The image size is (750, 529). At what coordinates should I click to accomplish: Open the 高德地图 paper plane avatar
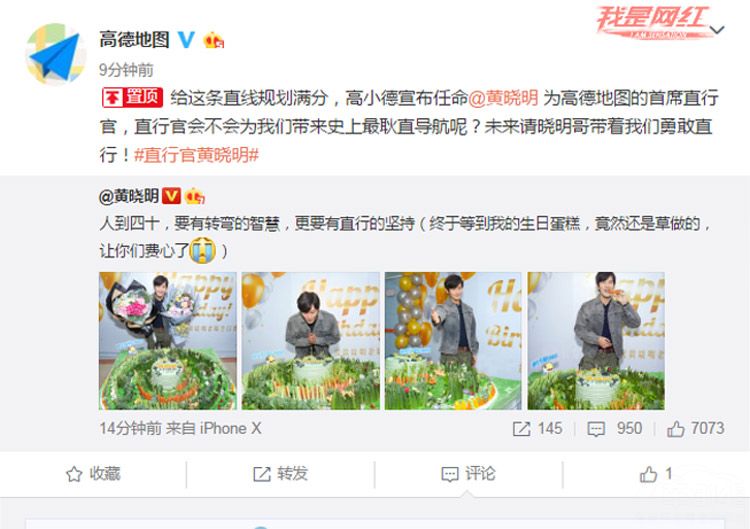pyautogui.click(x=55, y=54)
